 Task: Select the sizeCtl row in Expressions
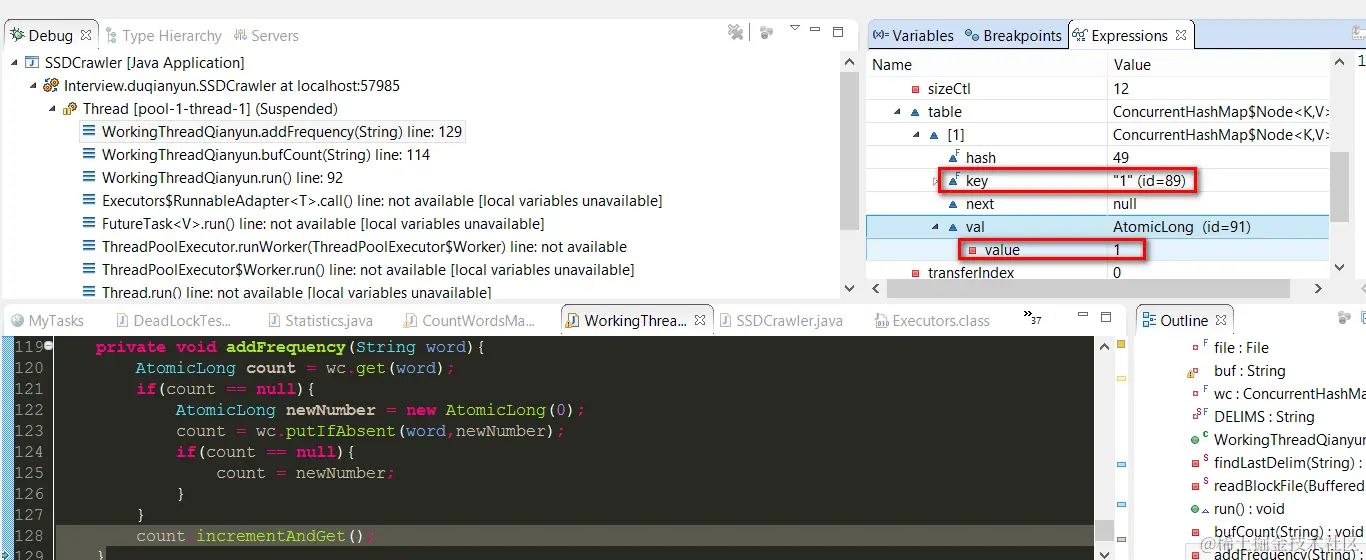(1097, 89)
